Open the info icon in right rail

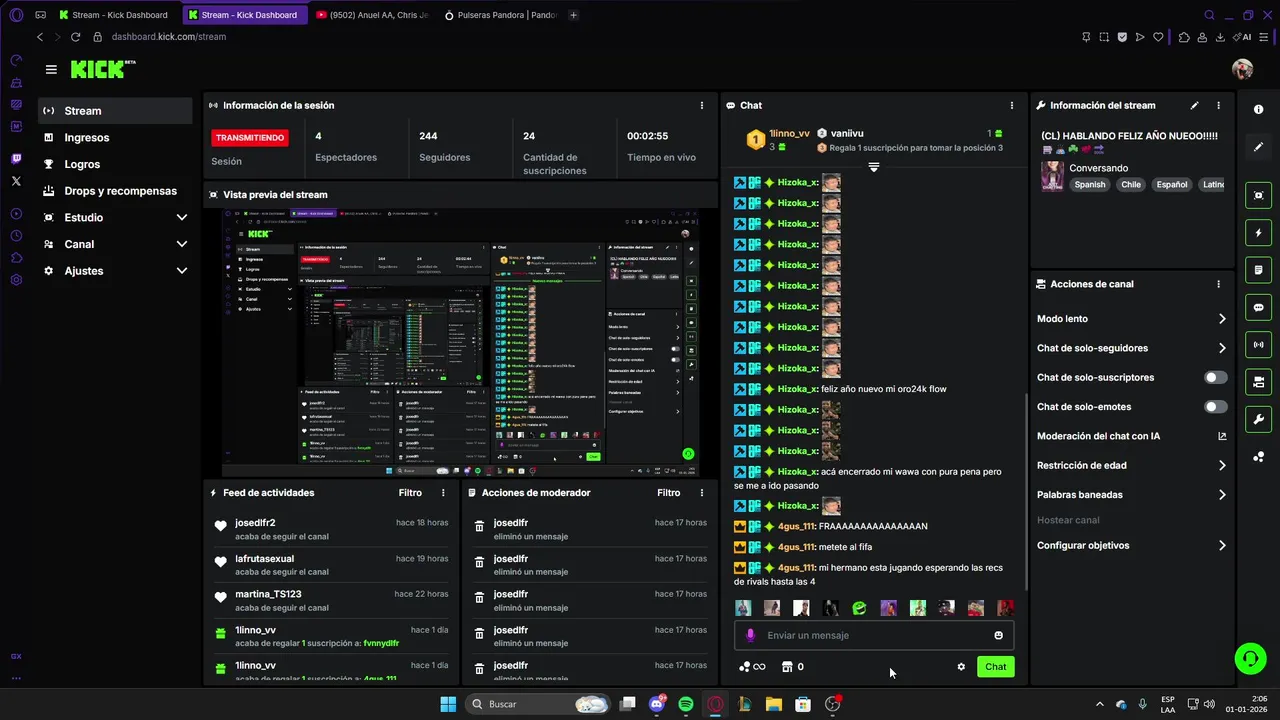[x=1258, y=109]
